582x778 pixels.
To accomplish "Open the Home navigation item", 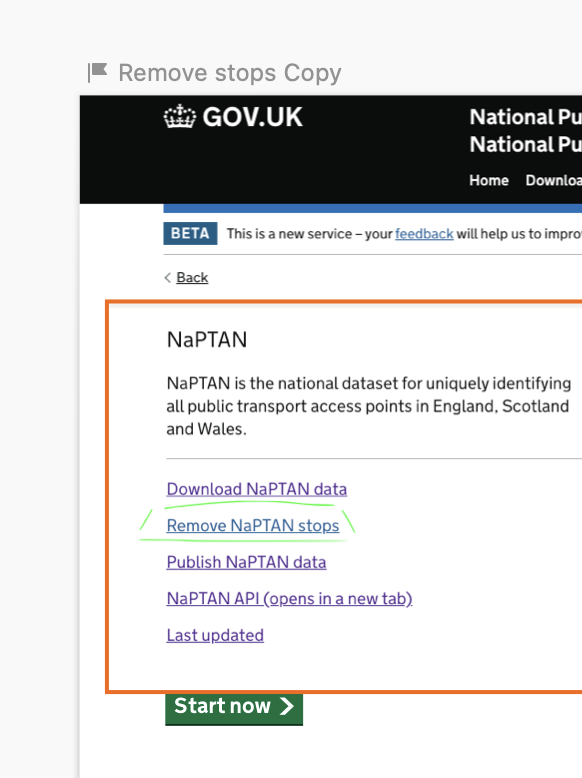I will click(489, 180).
